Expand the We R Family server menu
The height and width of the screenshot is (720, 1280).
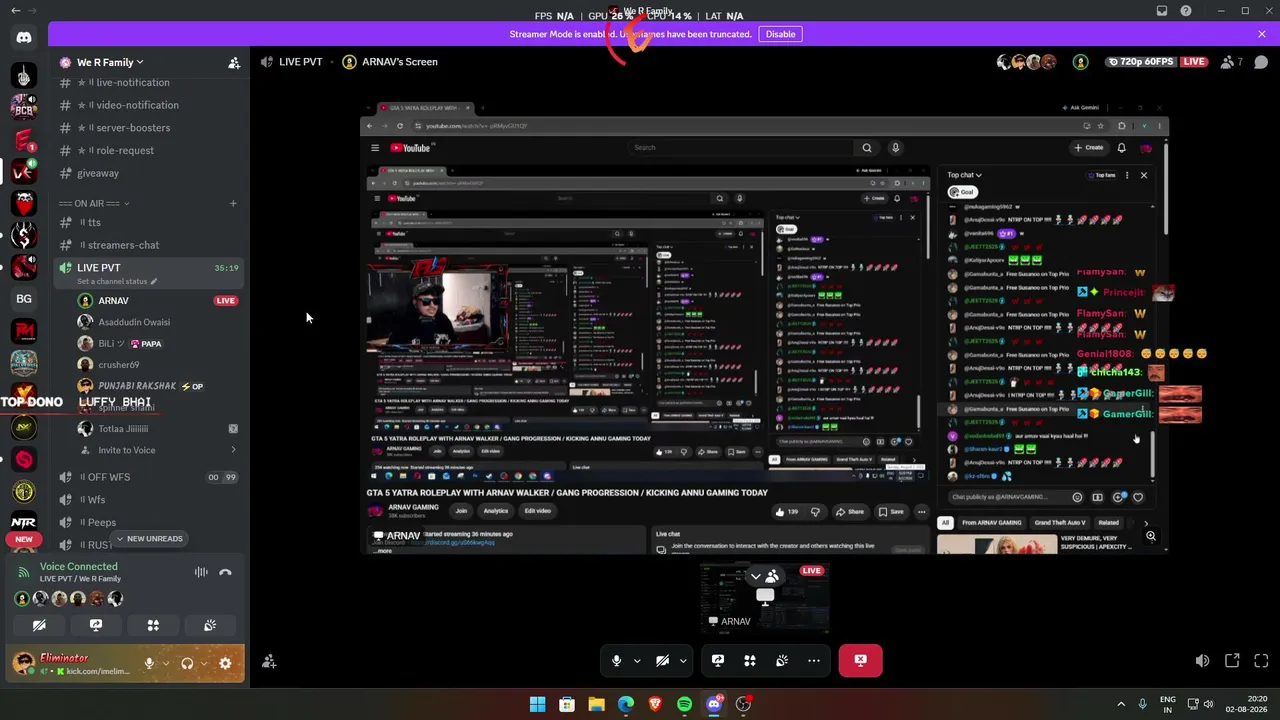point(109,62)
